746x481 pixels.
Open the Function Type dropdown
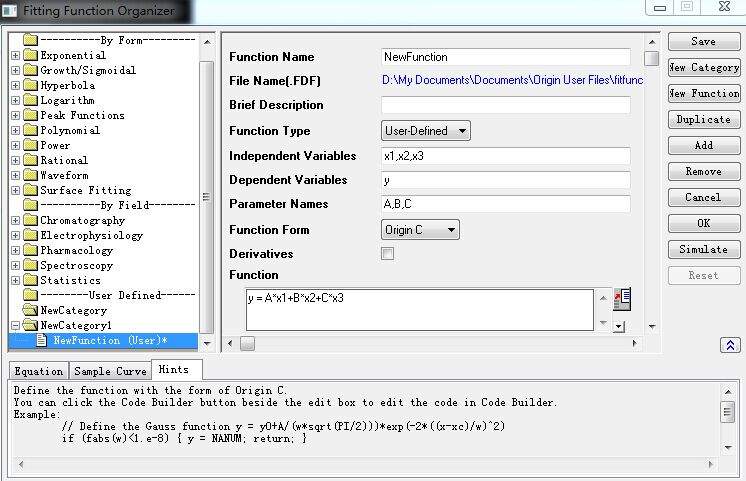pos(426,131)
